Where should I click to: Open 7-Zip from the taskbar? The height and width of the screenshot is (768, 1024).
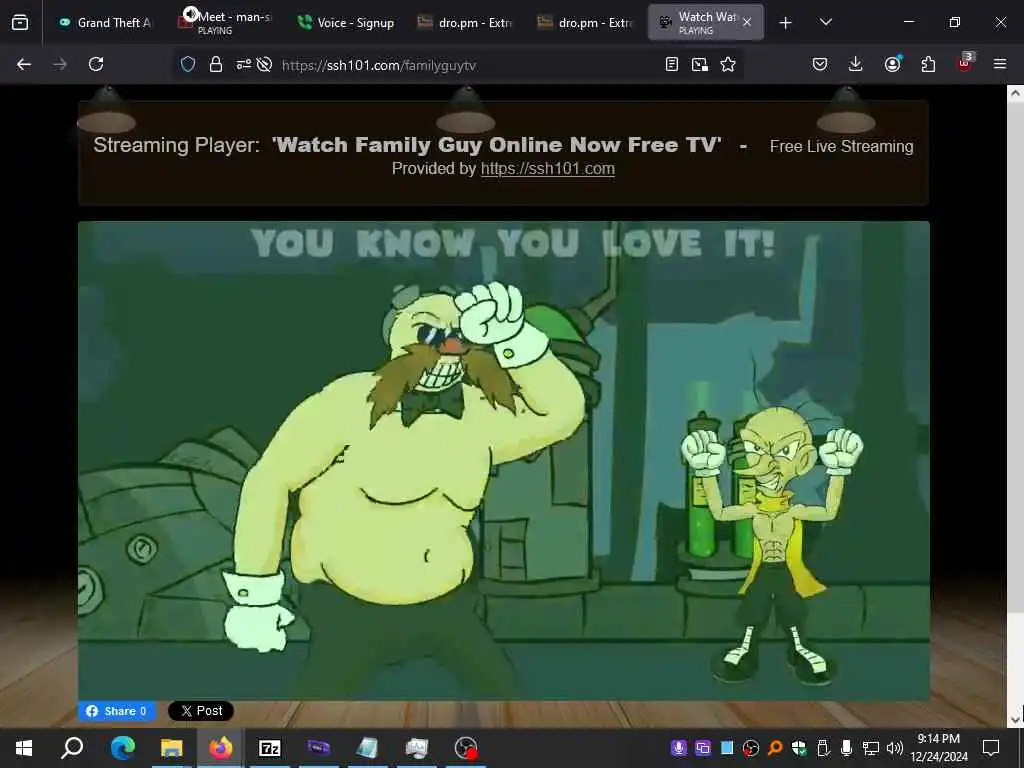click(x=270, y=748)
